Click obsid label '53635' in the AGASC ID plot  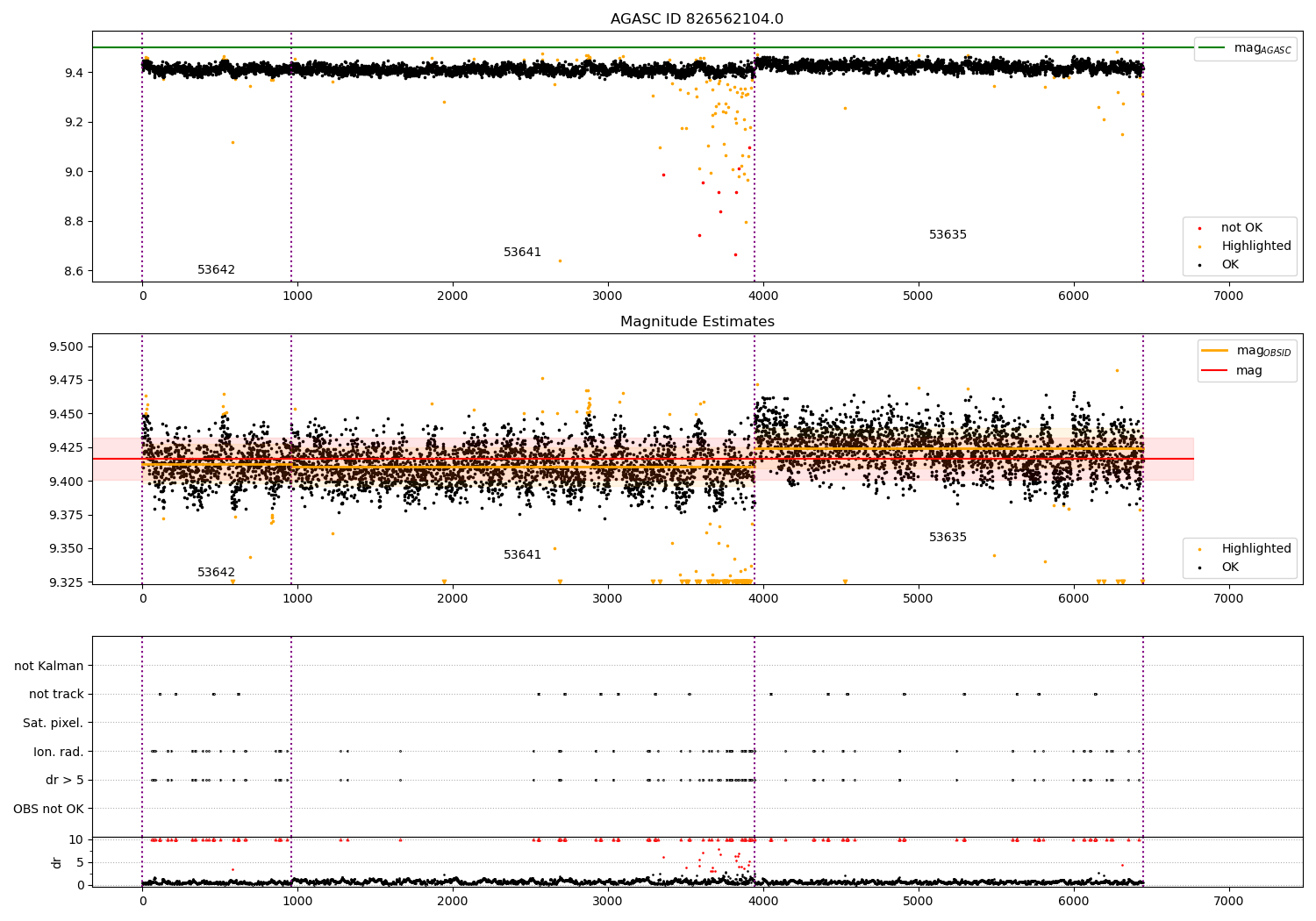pyautogui.click(x=948, y=234)
